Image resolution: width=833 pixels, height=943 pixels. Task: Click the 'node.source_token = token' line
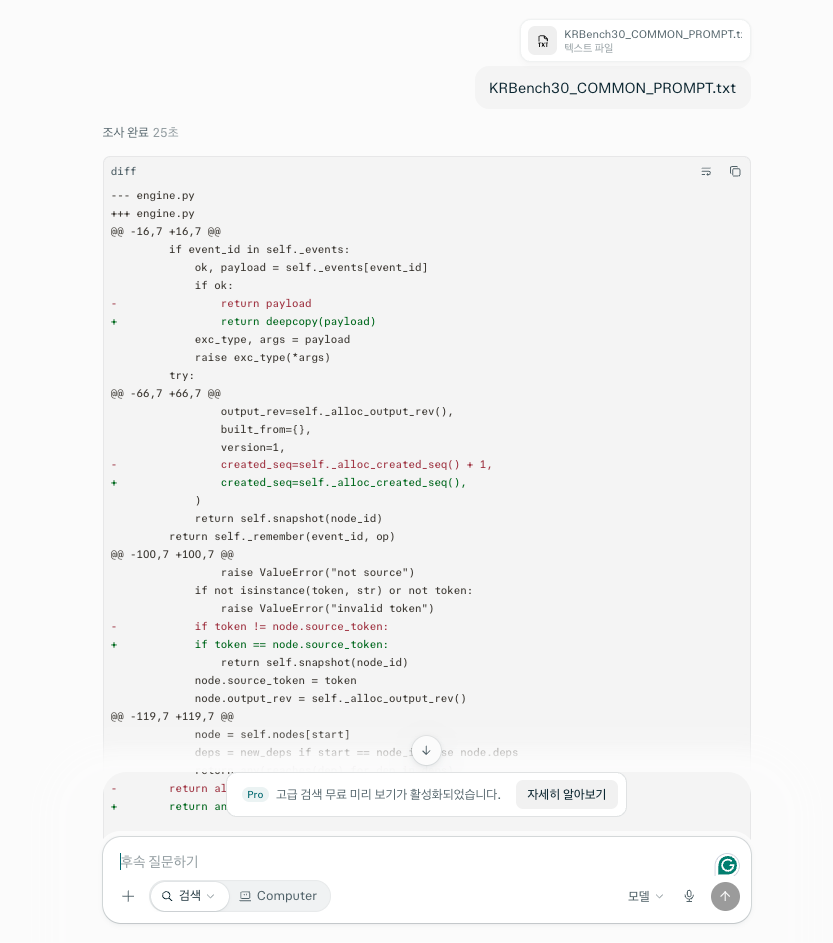(x=275, y=680)
